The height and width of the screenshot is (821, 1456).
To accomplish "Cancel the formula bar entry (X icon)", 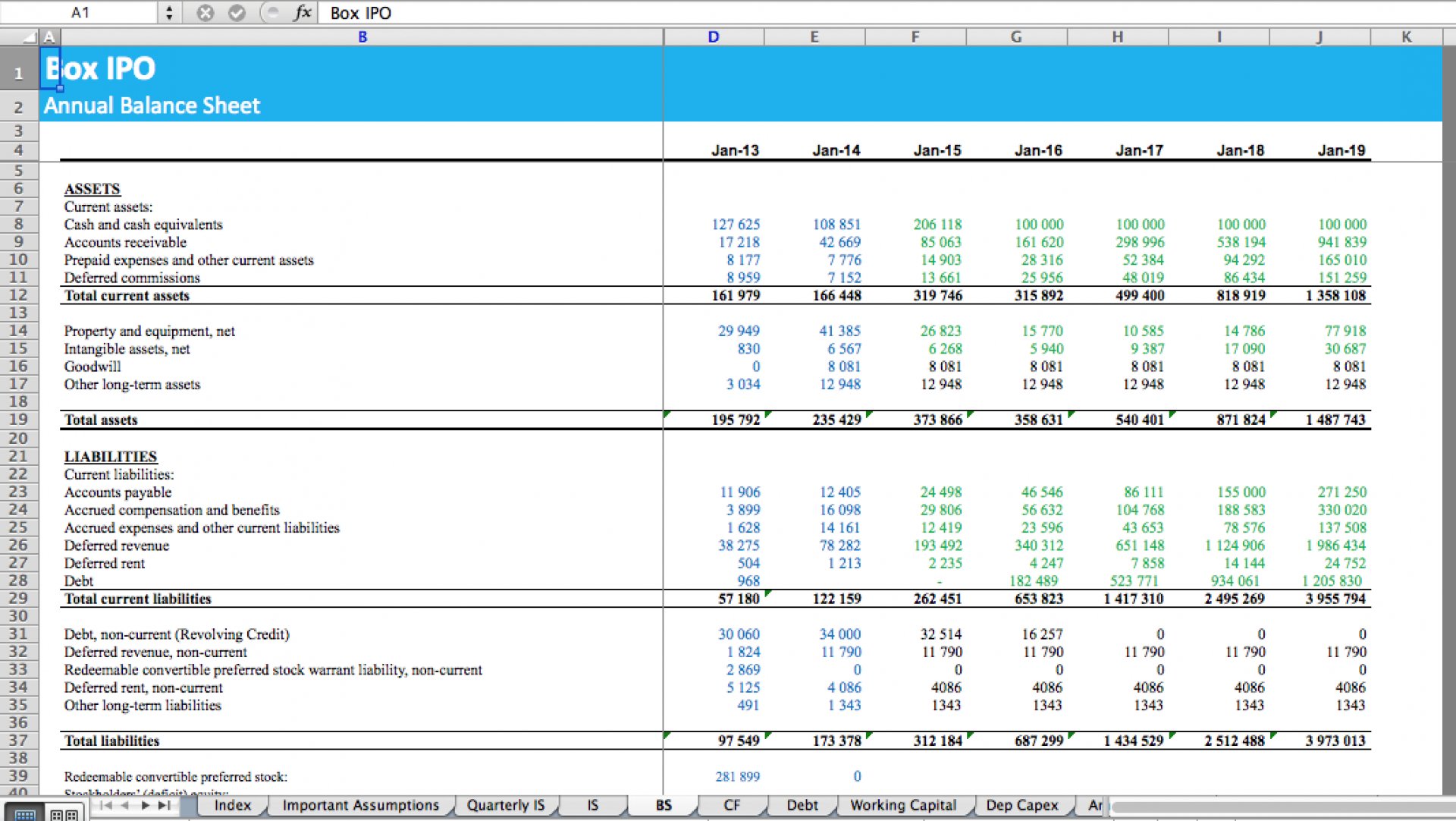I will tap(205, 12).
